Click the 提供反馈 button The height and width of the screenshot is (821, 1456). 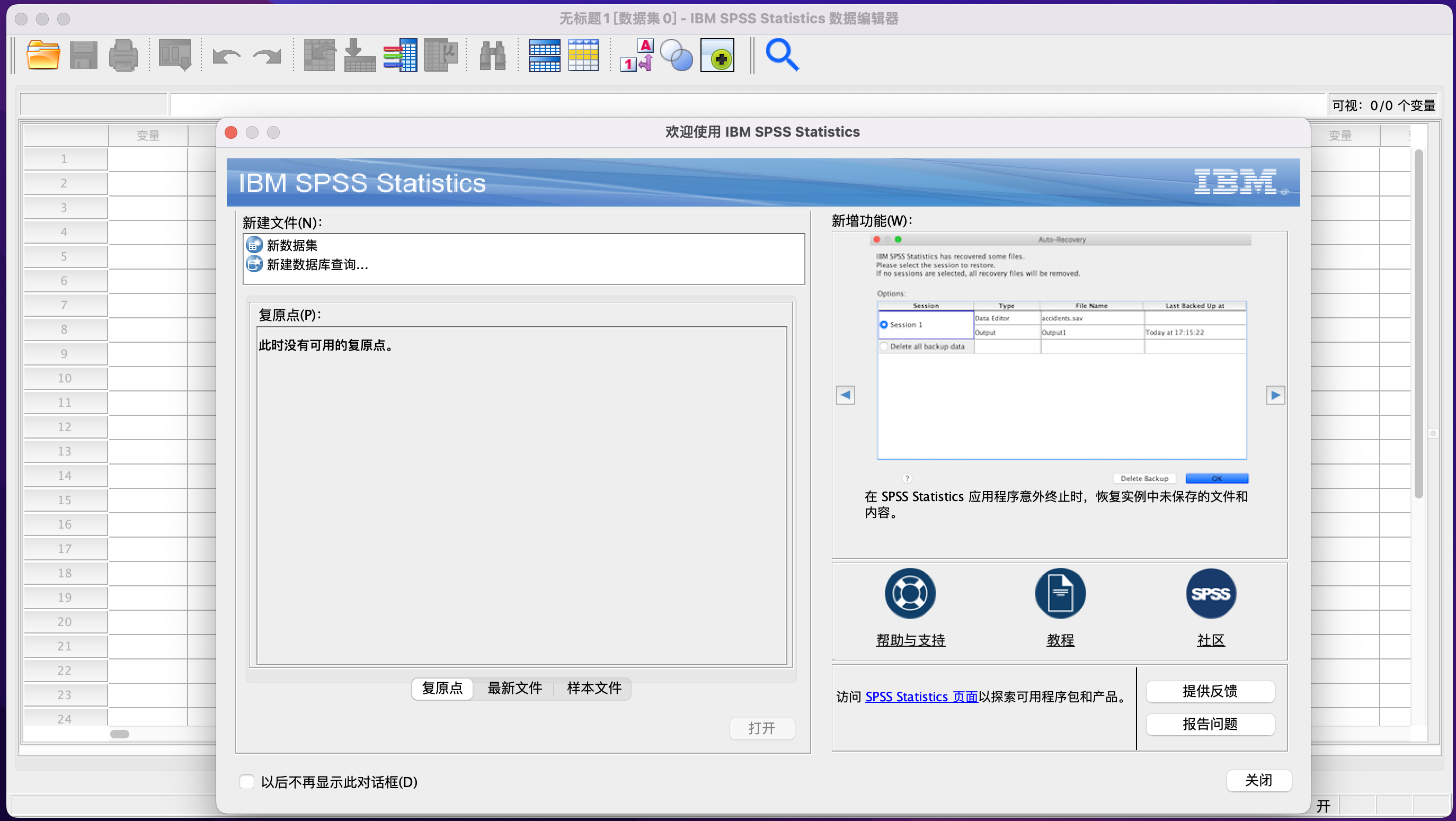click(1210, 691)
